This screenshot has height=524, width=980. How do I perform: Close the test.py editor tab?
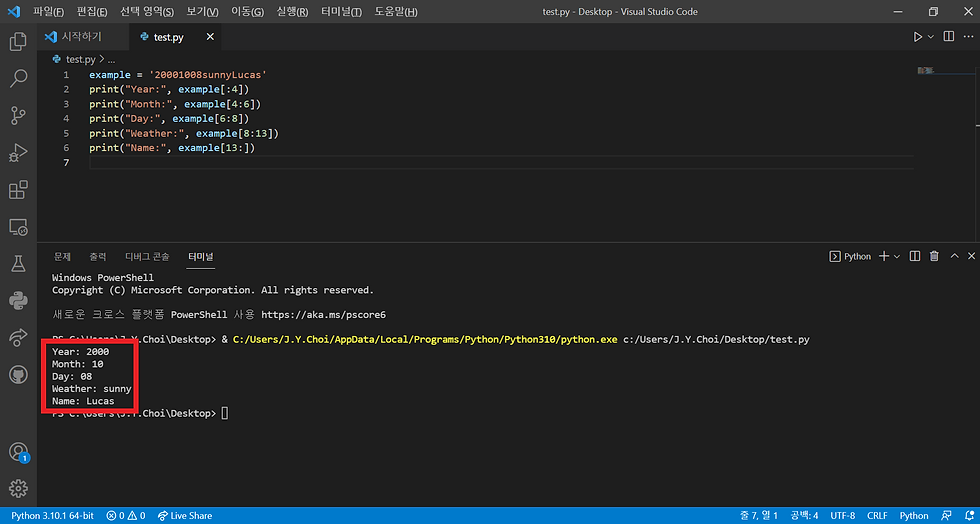[210, 37]
